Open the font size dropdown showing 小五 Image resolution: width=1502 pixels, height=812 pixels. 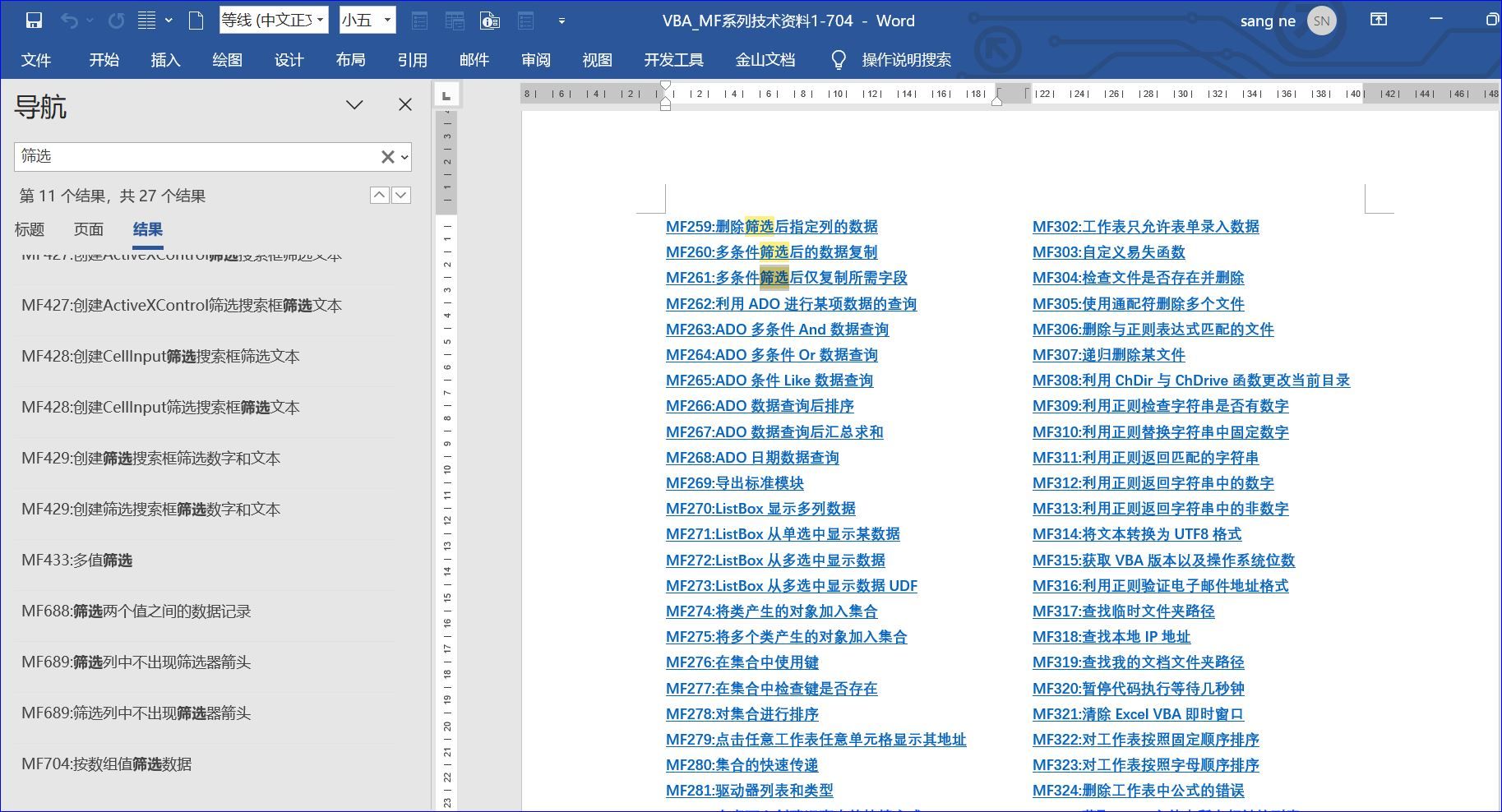coord(387,21)
